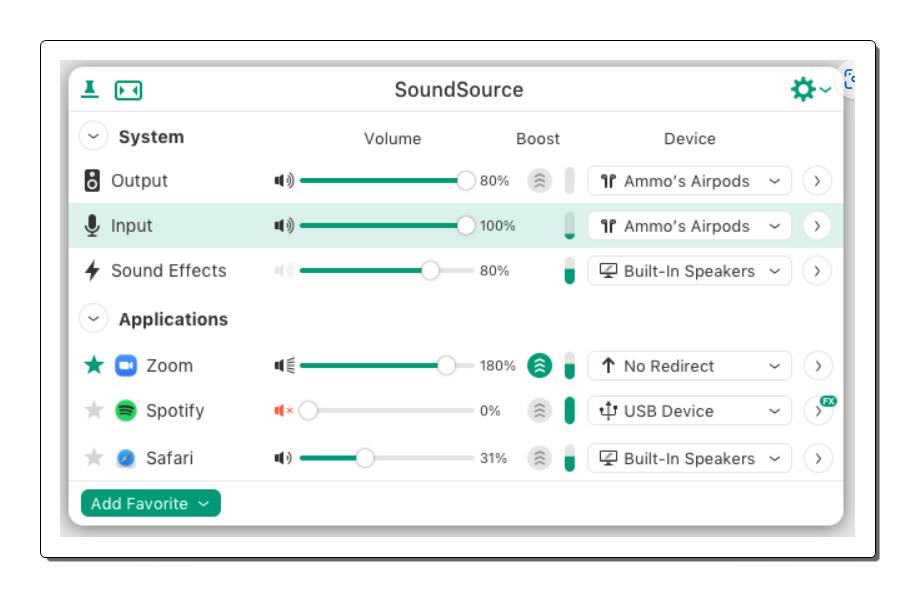The image size is (915, 597).
Task: Click the Sound Effects 80% value
Action: click(494, 271)
